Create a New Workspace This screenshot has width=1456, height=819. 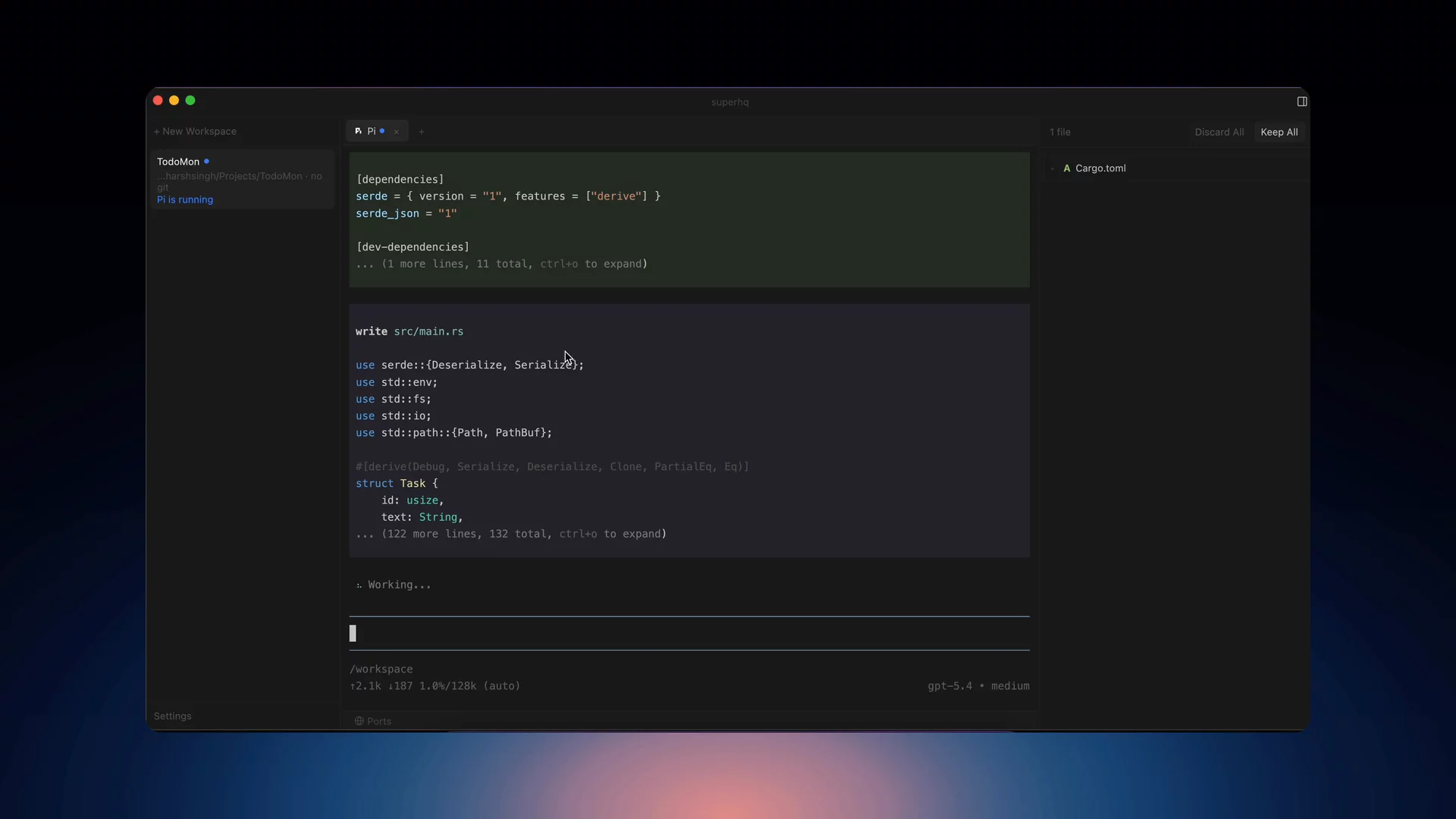pos(195,131)
